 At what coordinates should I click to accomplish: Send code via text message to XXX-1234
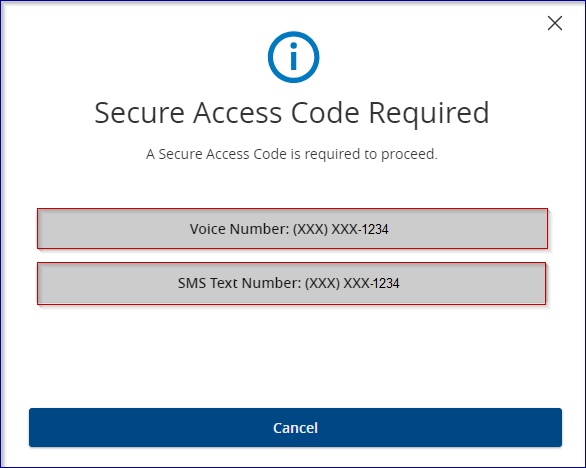(x=292, y=283)
